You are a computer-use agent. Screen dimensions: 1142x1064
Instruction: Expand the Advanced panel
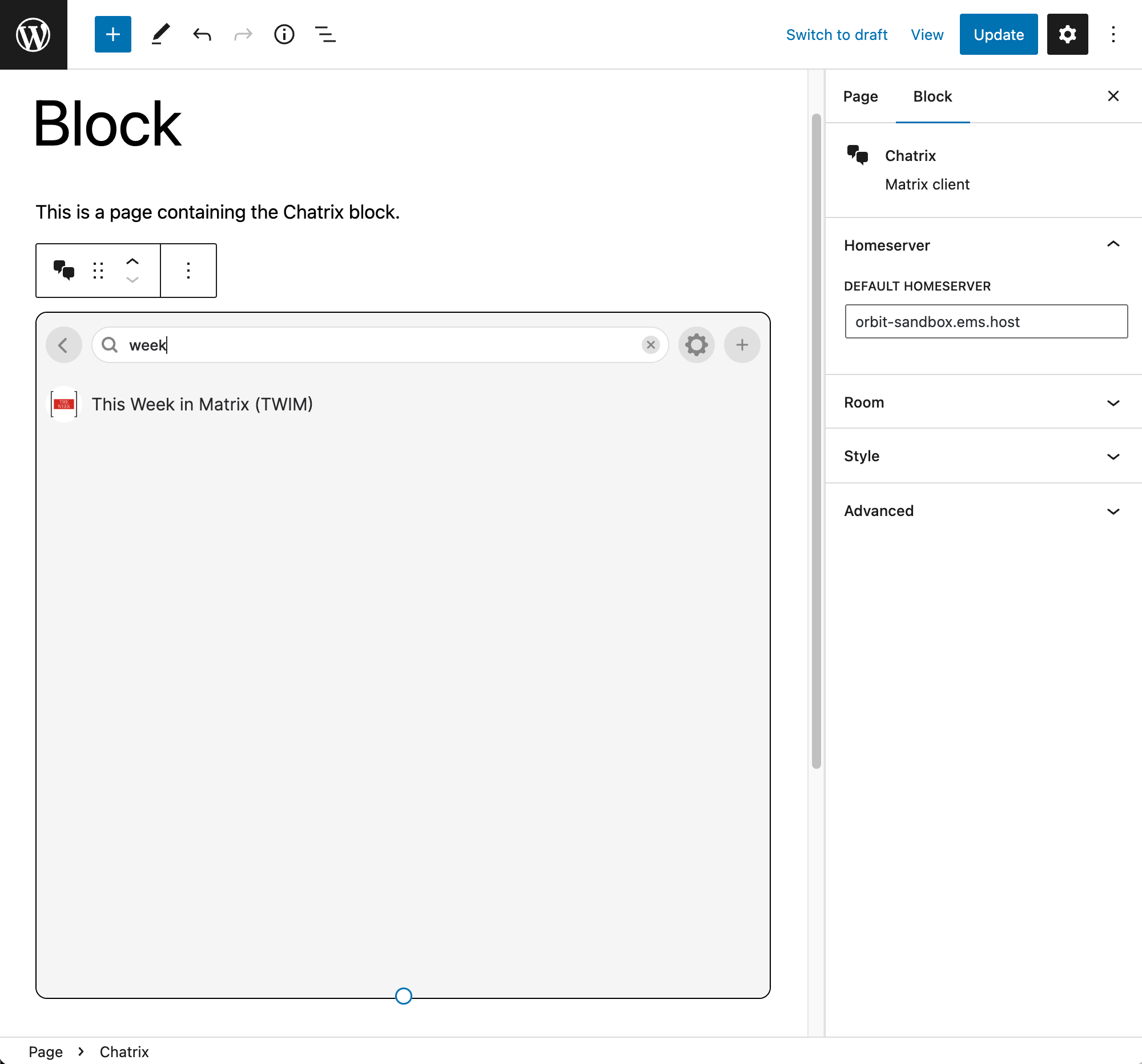[1112, 511]
